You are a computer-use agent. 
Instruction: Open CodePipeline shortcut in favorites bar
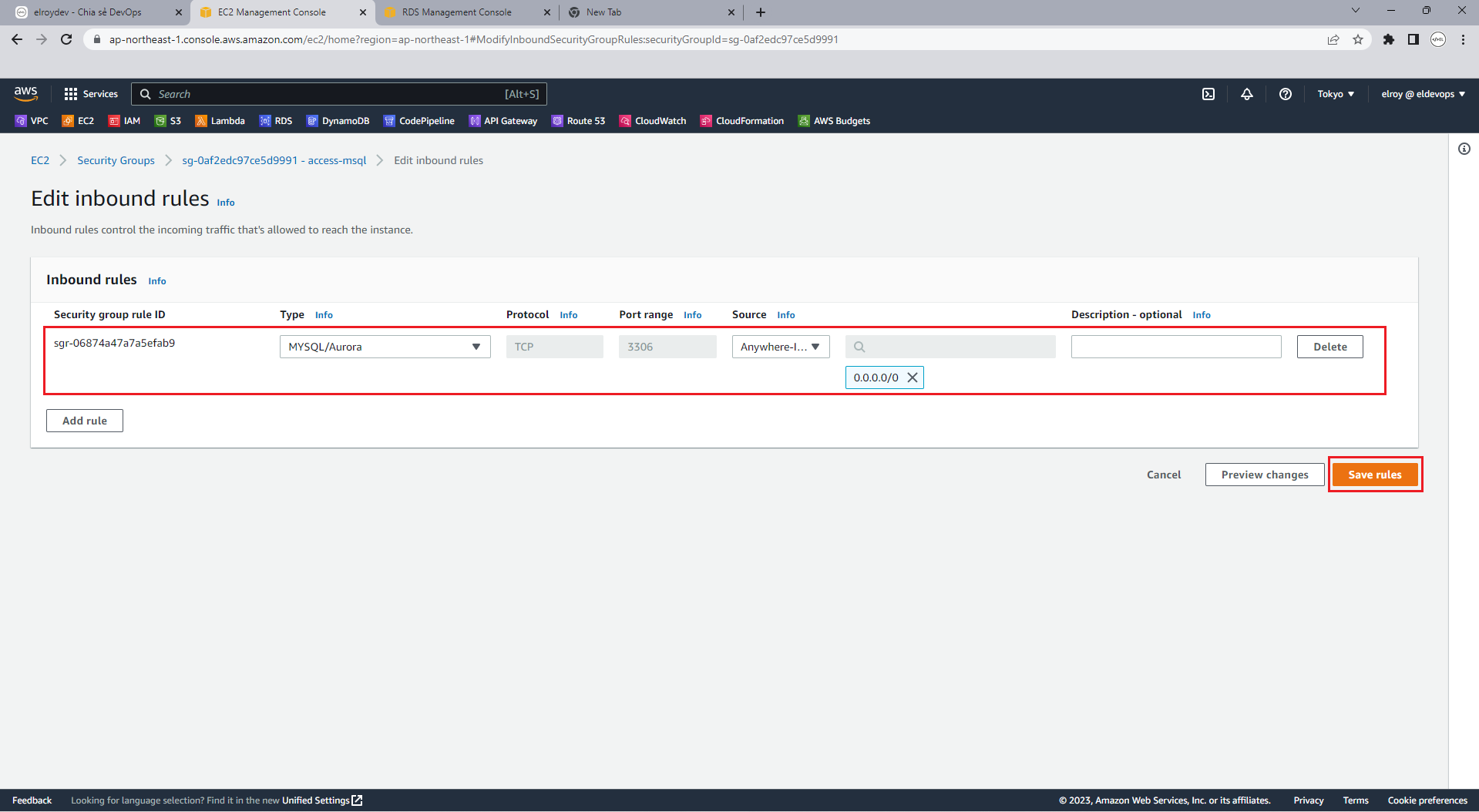419,121
